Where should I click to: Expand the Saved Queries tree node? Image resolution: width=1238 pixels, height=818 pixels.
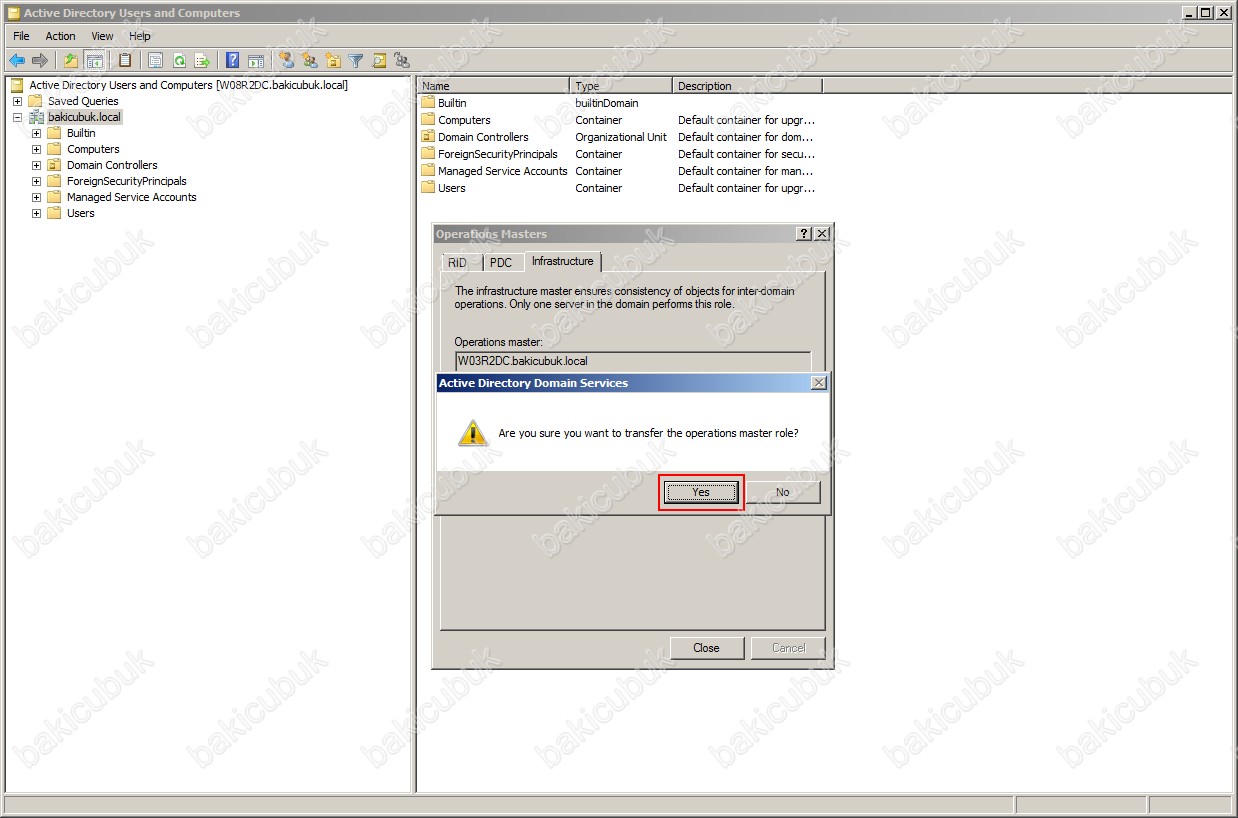(17, 101)
